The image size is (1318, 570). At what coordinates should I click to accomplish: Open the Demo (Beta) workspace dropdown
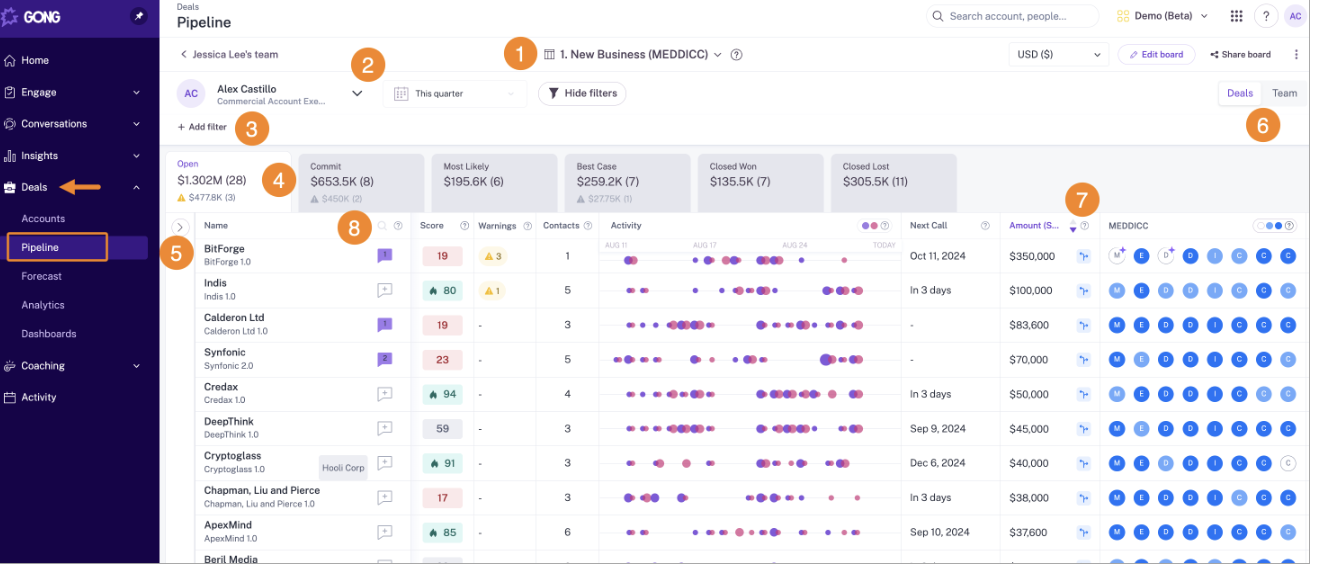pyautogui.click(x=1162, y=16)
